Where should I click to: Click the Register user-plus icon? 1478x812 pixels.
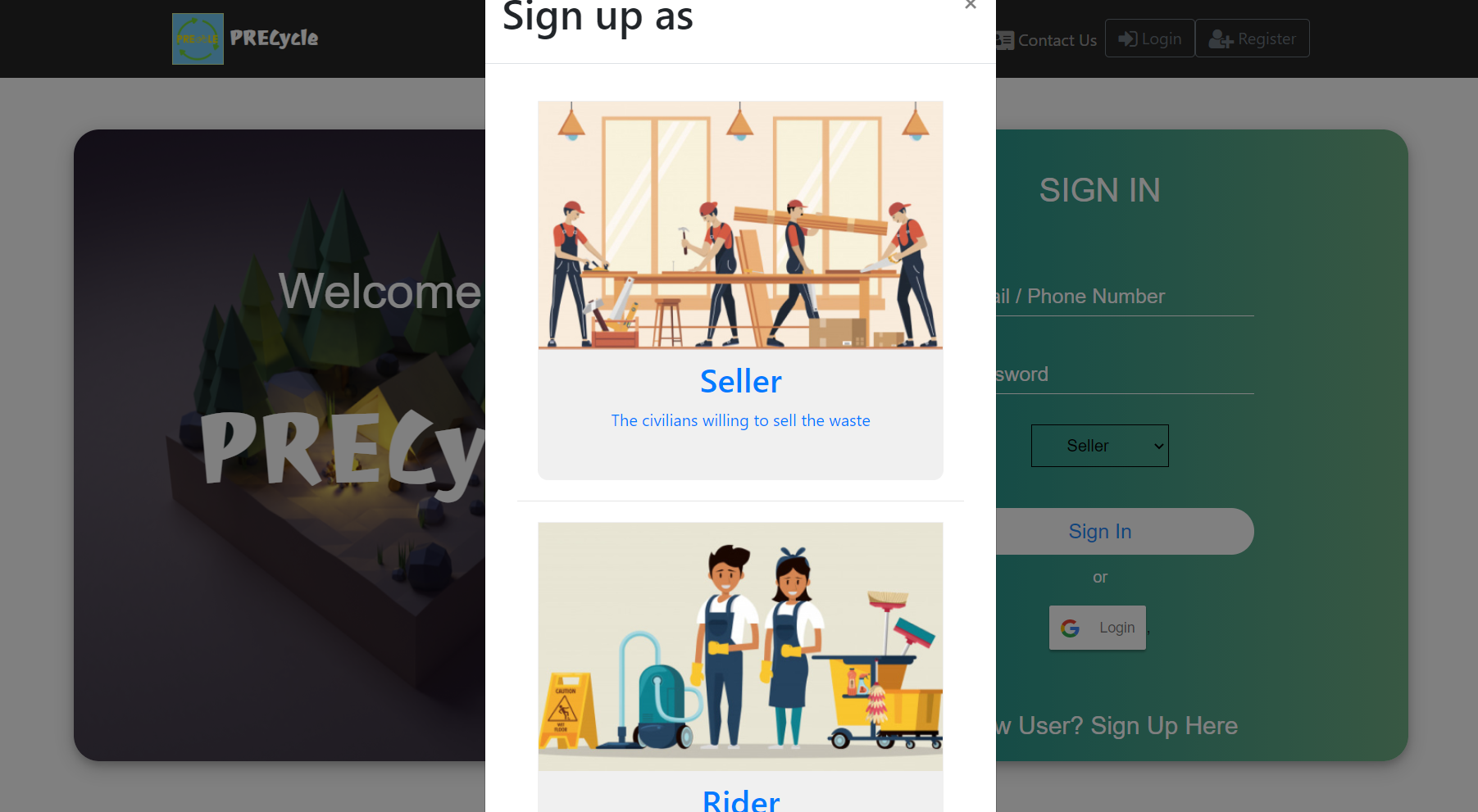(1221, 39)
